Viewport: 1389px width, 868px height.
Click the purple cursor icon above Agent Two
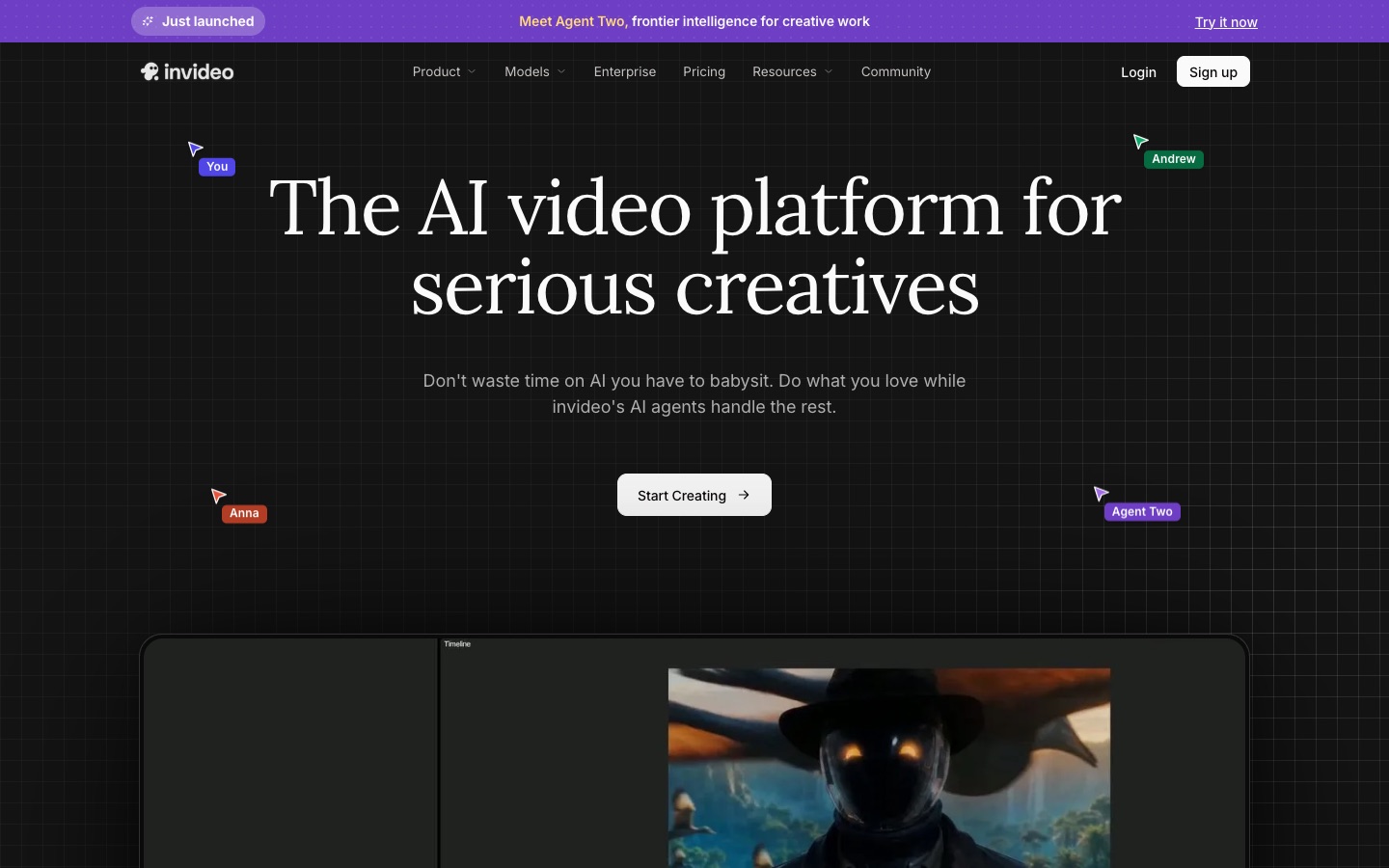tap(1101, 494)
